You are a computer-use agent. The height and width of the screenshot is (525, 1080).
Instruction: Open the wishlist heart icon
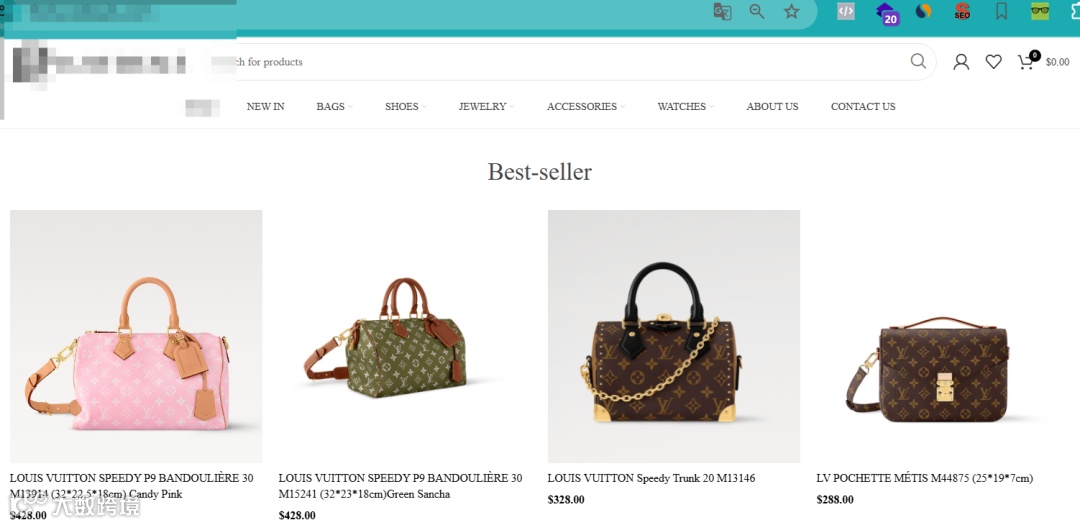click(993, 62)
